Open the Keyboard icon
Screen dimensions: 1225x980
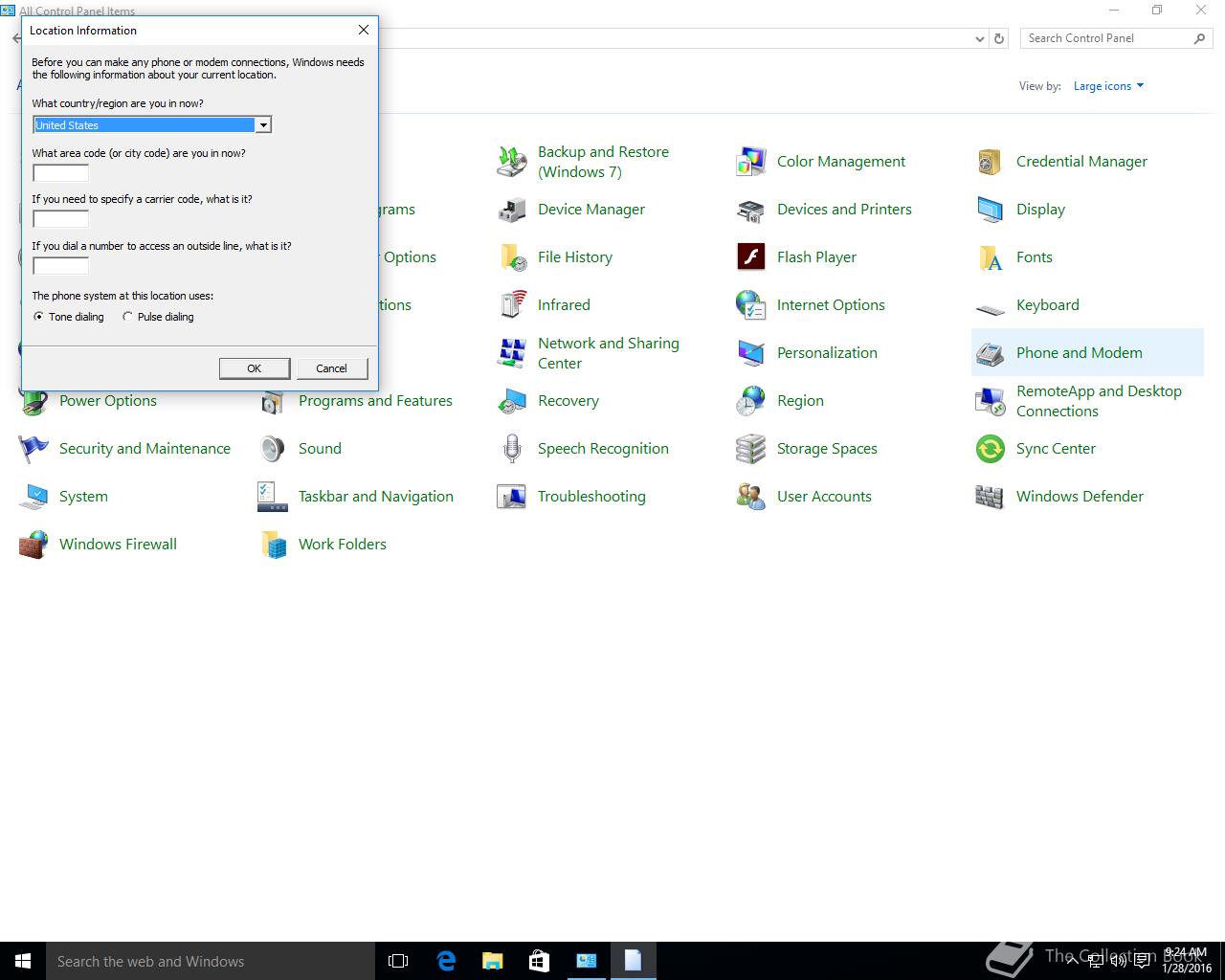pos(991,308)
